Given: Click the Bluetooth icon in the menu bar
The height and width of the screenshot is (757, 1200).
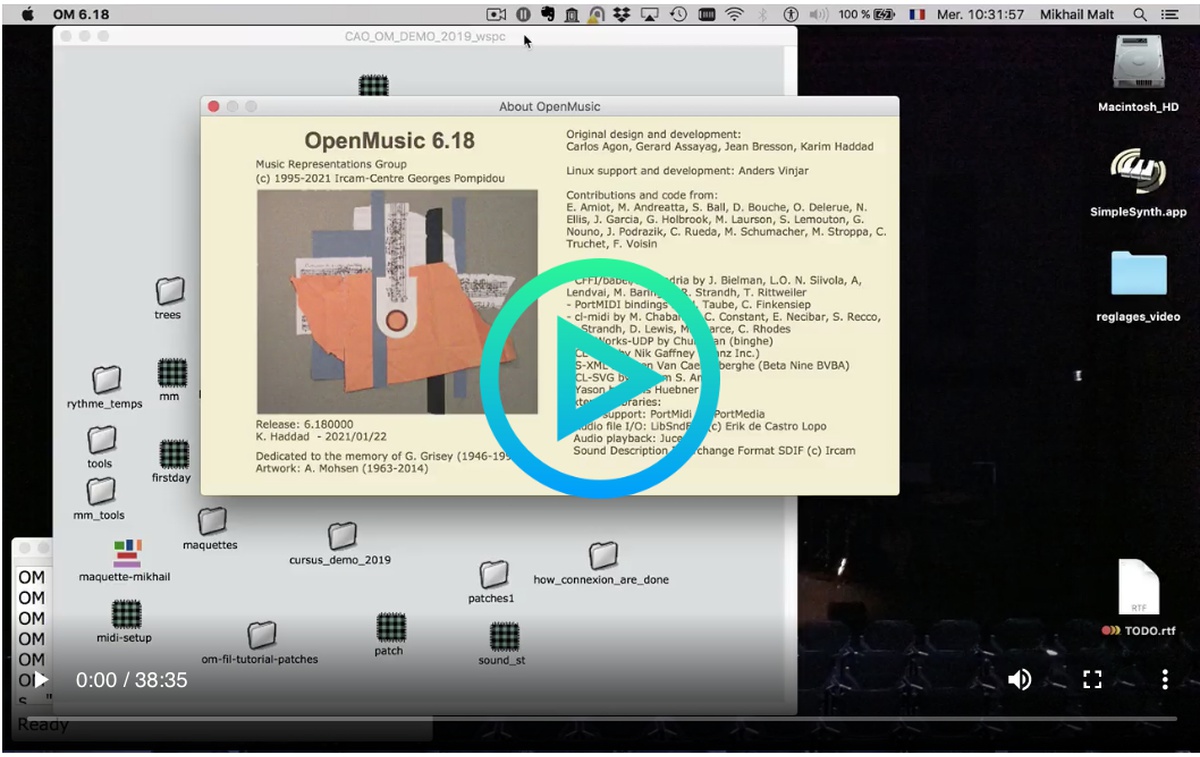Looking at the screenshot, I should point(763,15).
